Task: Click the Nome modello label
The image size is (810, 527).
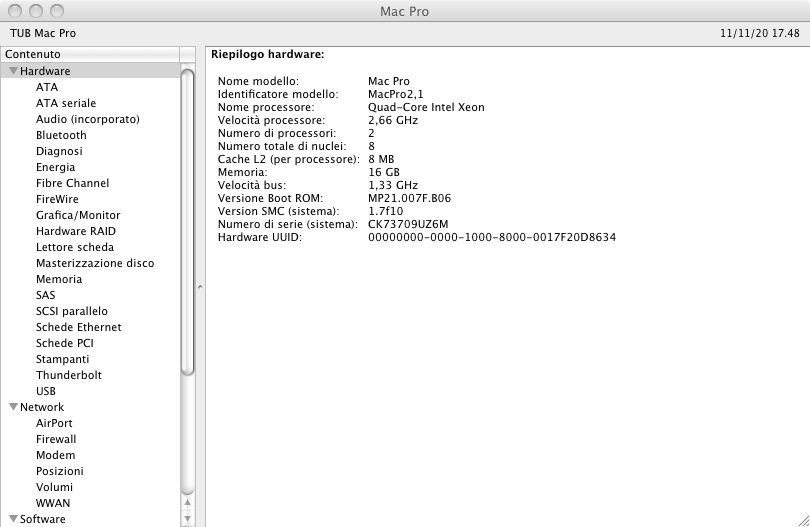Action: 258,81
